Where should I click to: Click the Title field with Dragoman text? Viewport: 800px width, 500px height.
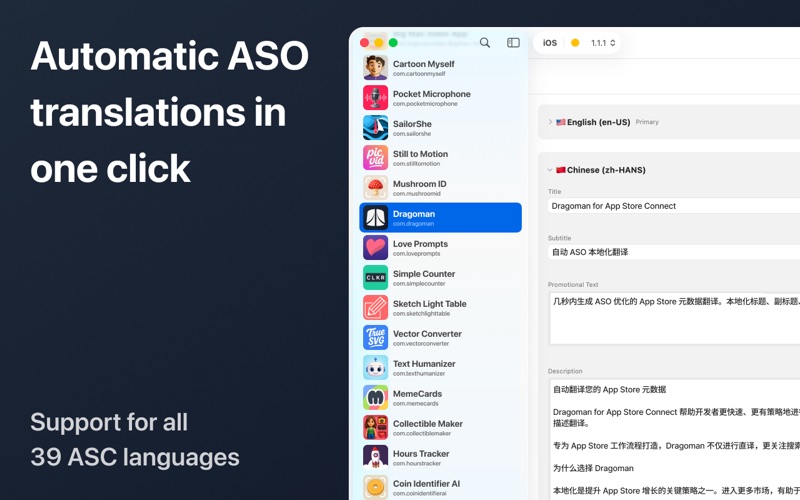click(x=674, y=206)
